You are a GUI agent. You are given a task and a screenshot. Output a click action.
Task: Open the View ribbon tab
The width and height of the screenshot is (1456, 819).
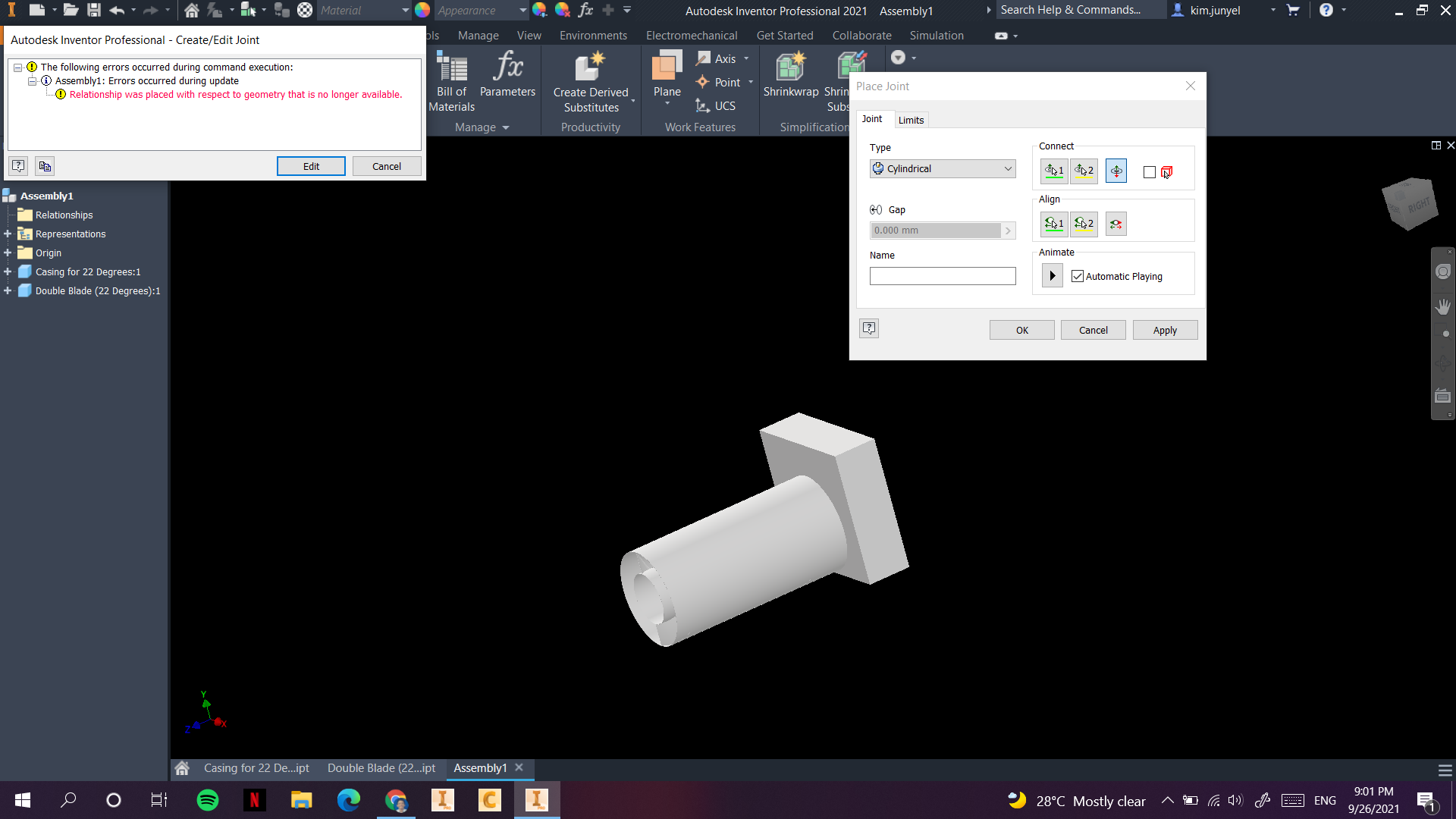[x=529, y=36]
